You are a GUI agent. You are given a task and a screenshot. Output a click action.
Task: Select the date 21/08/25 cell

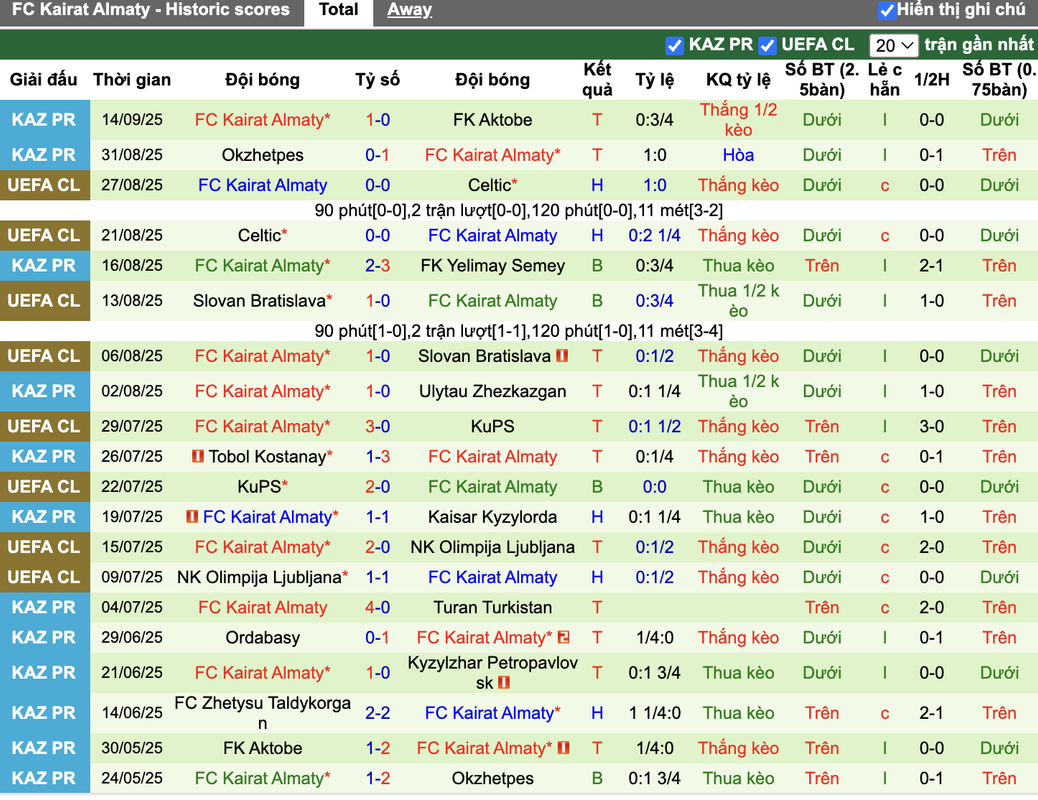[x=132, y=235]
